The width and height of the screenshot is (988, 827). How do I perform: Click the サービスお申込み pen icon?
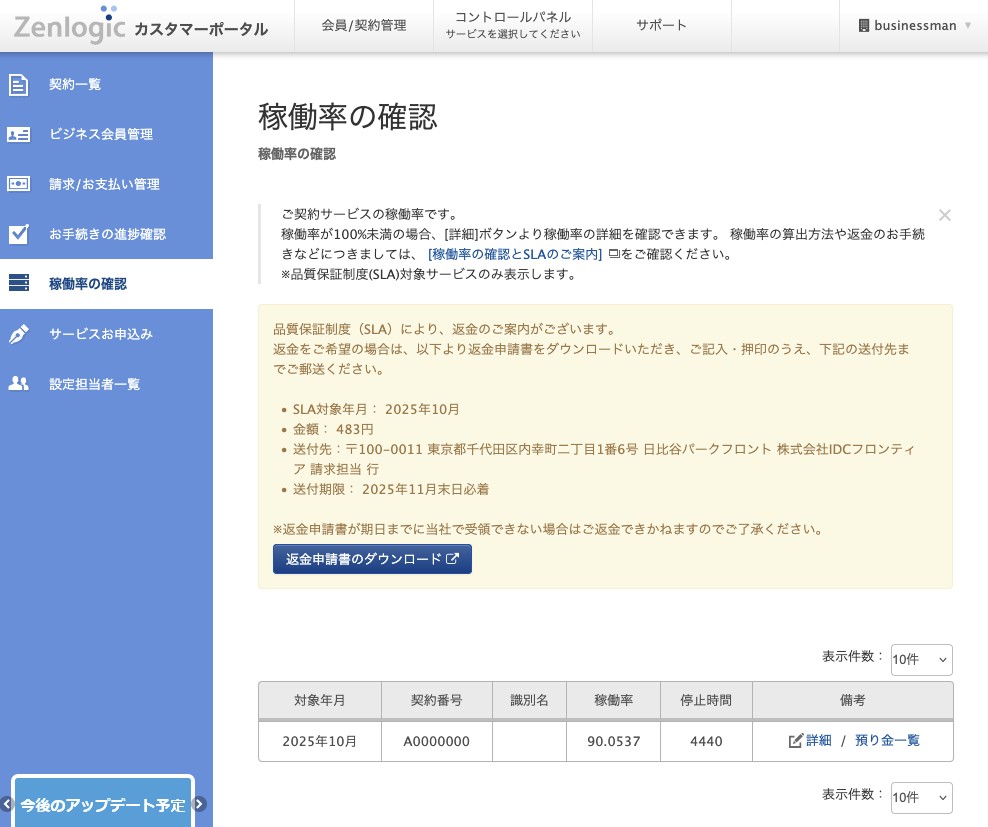tap(19, 334)
